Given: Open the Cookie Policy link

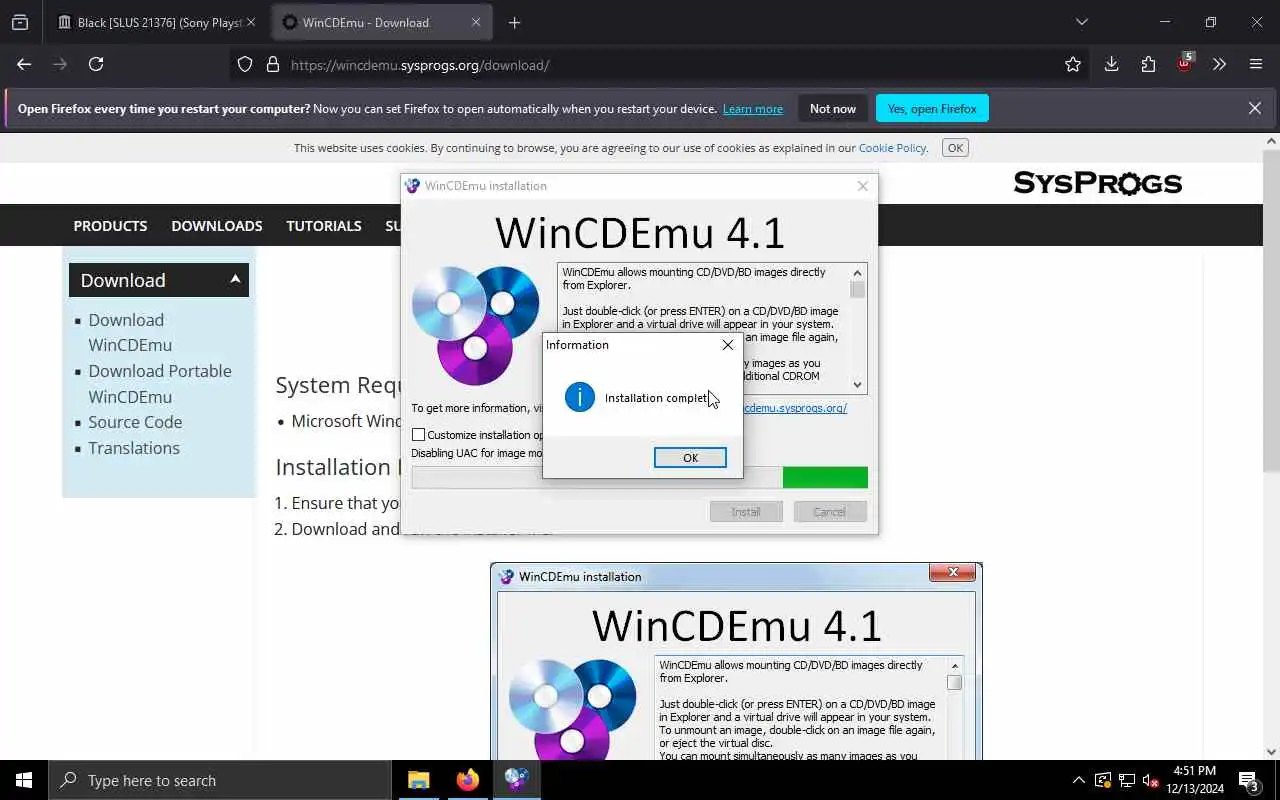Looking at the screenshot, I should point(892,148).
